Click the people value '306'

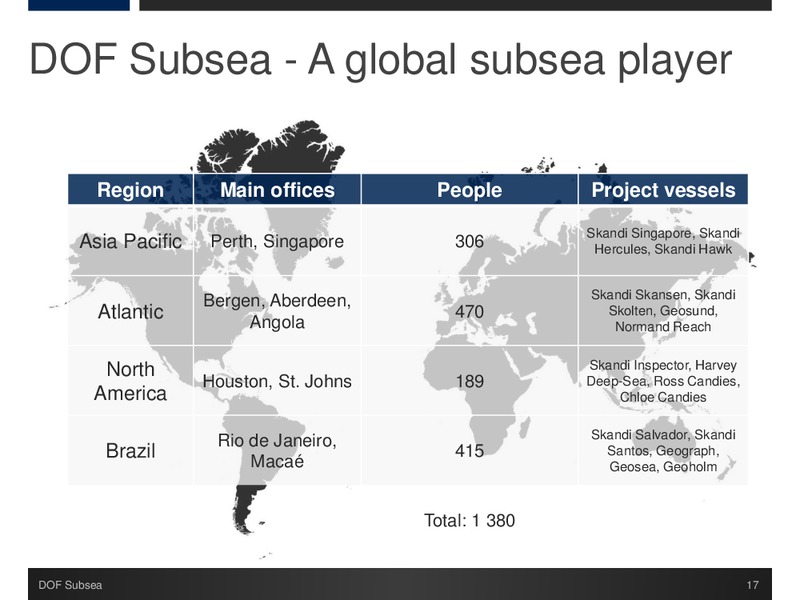coord(469,241)
